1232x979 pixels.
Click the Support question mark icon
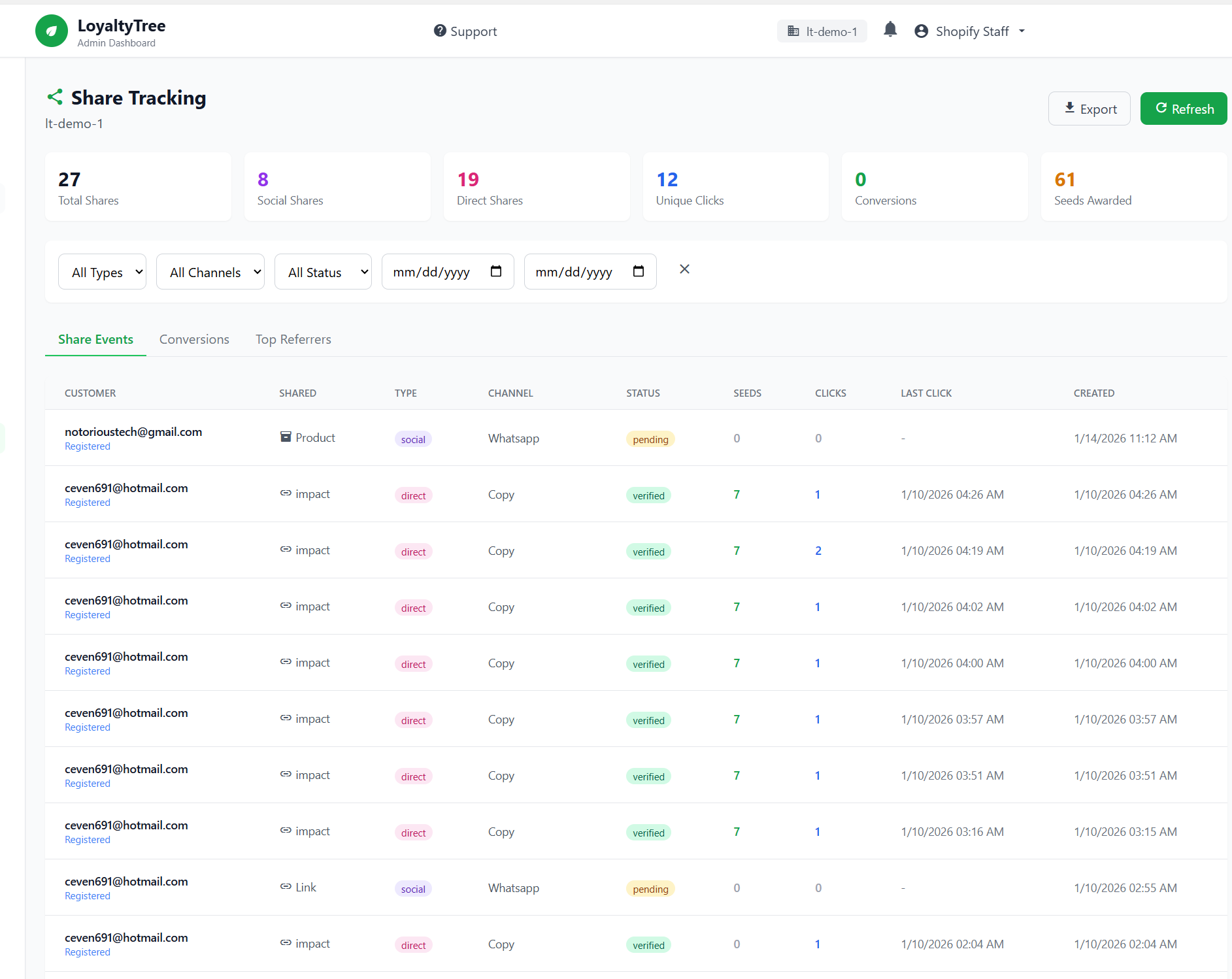tap(440, 31)
